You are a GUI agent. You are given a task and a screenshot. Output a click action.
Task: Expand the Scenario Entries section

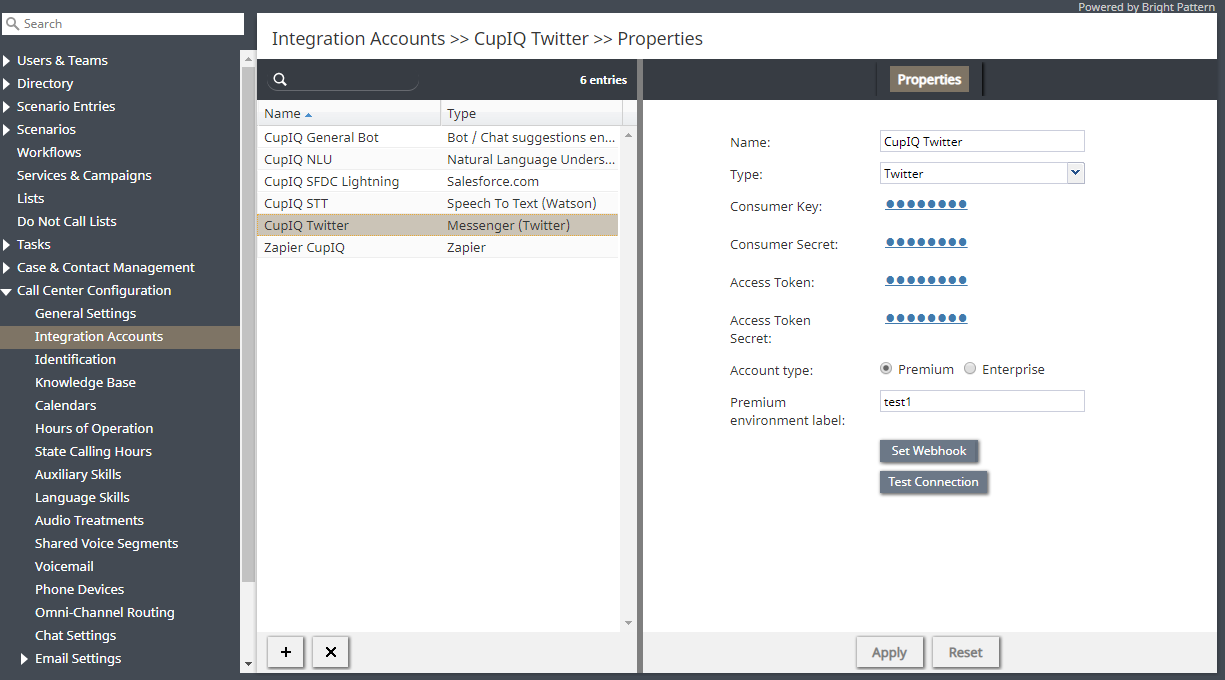(x=7, y=106)
